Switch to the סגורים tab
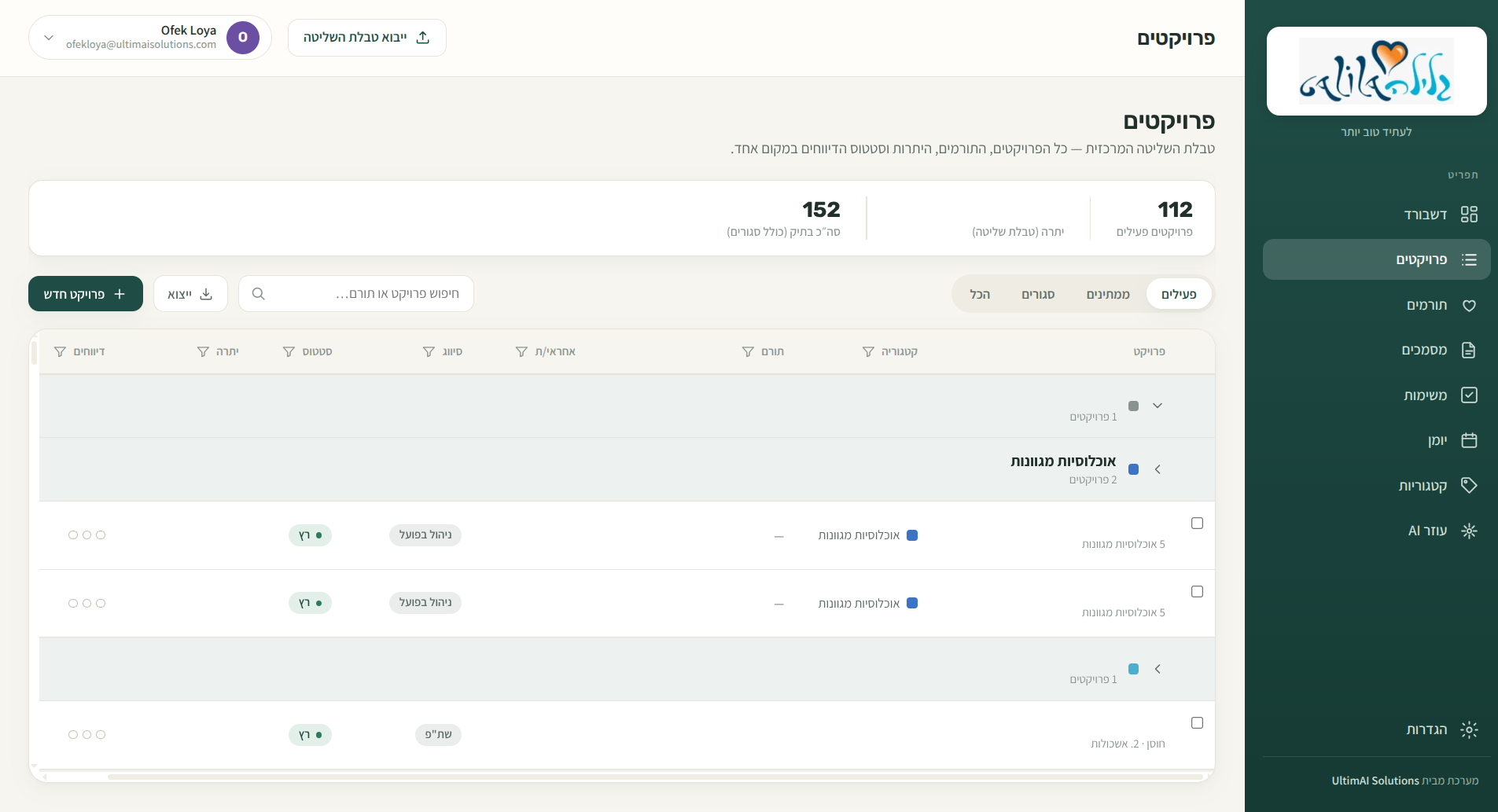Screen dimensions: 1498x812 (x=1038, y=294)
